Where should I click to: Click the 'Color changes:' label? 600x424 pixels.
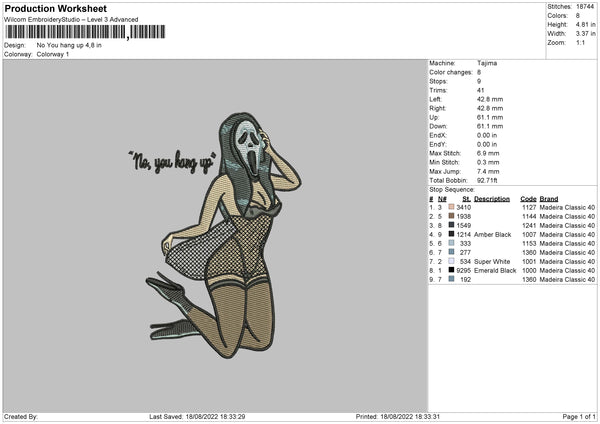(x=451, y=72)
